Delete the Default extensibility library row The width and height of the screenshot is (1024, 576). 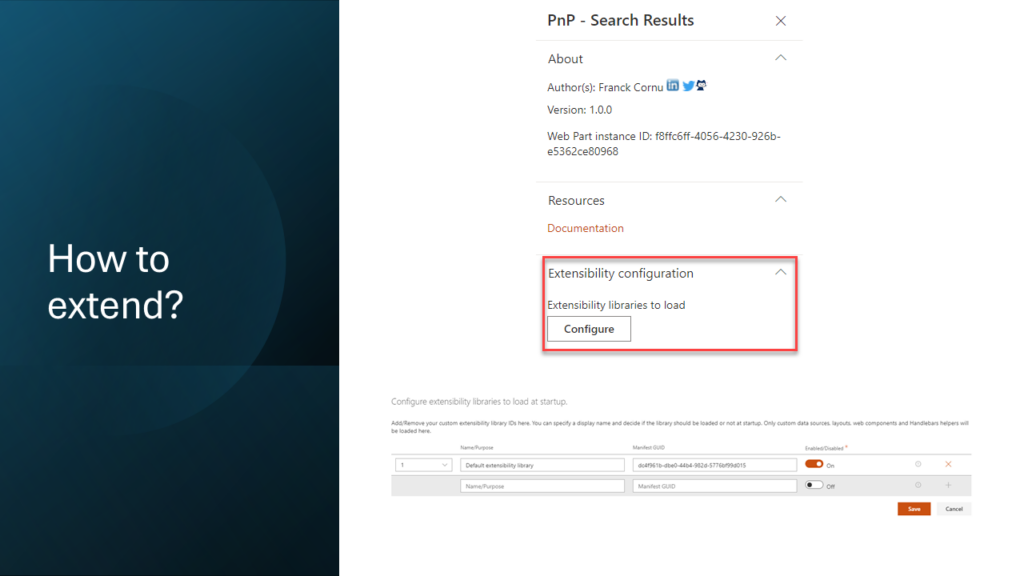pos(948,464)
